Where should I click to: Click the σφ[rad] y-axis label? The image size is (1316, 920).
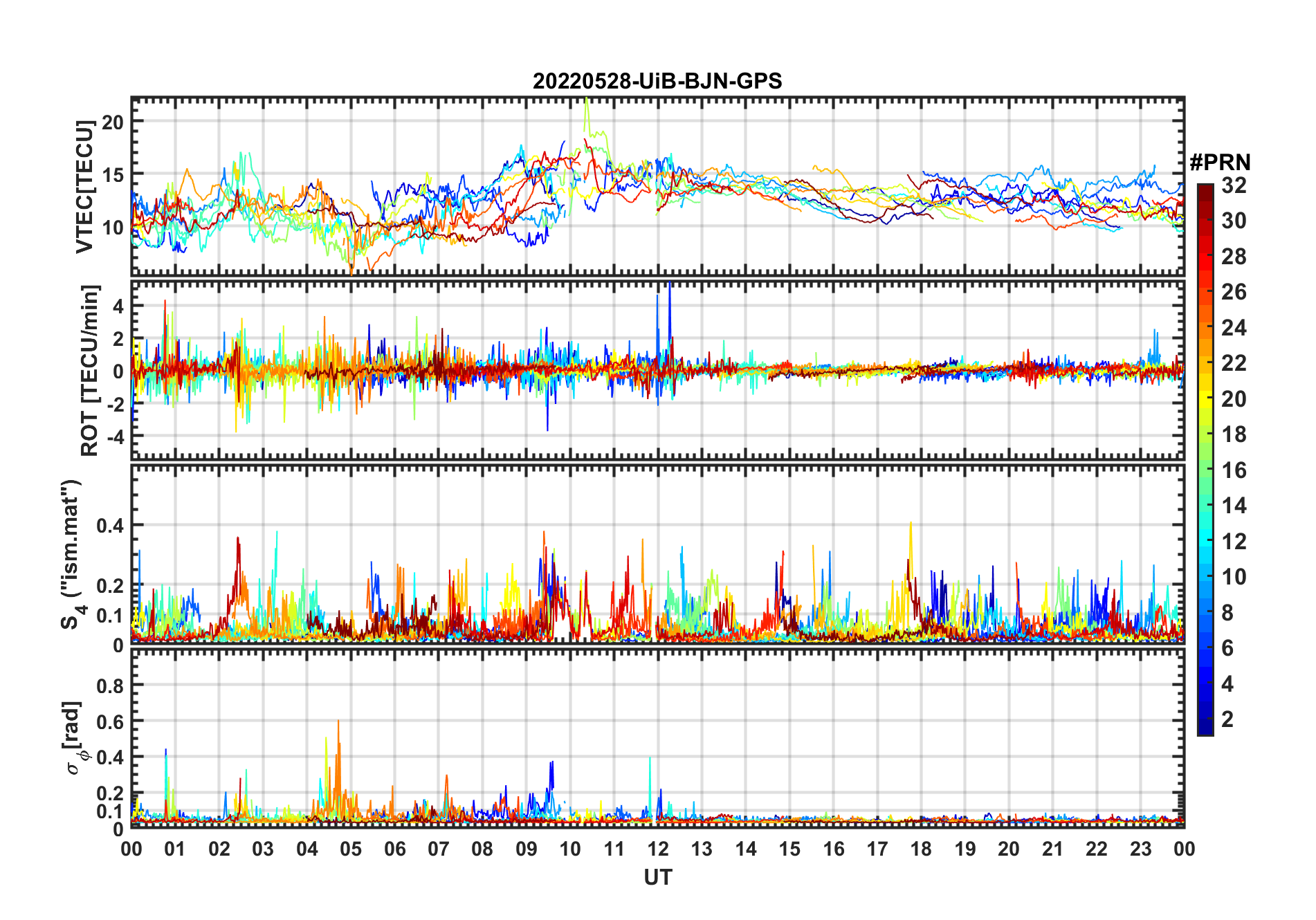(x=75, y=738)
